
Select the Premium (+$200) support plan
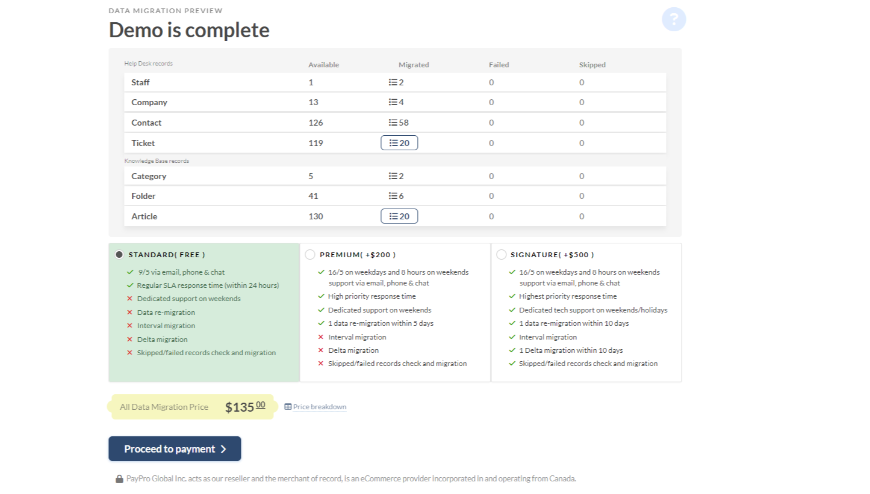click(310, 254)
